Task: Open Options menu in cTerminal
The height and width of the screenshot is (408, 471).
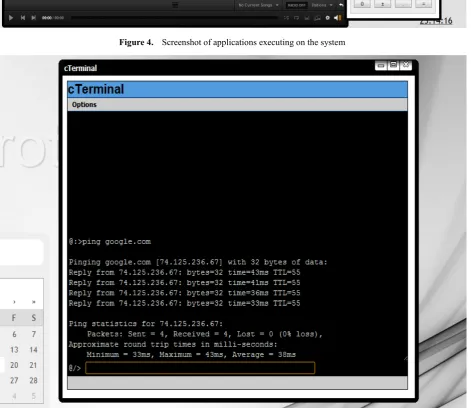Action: (84, 105)
